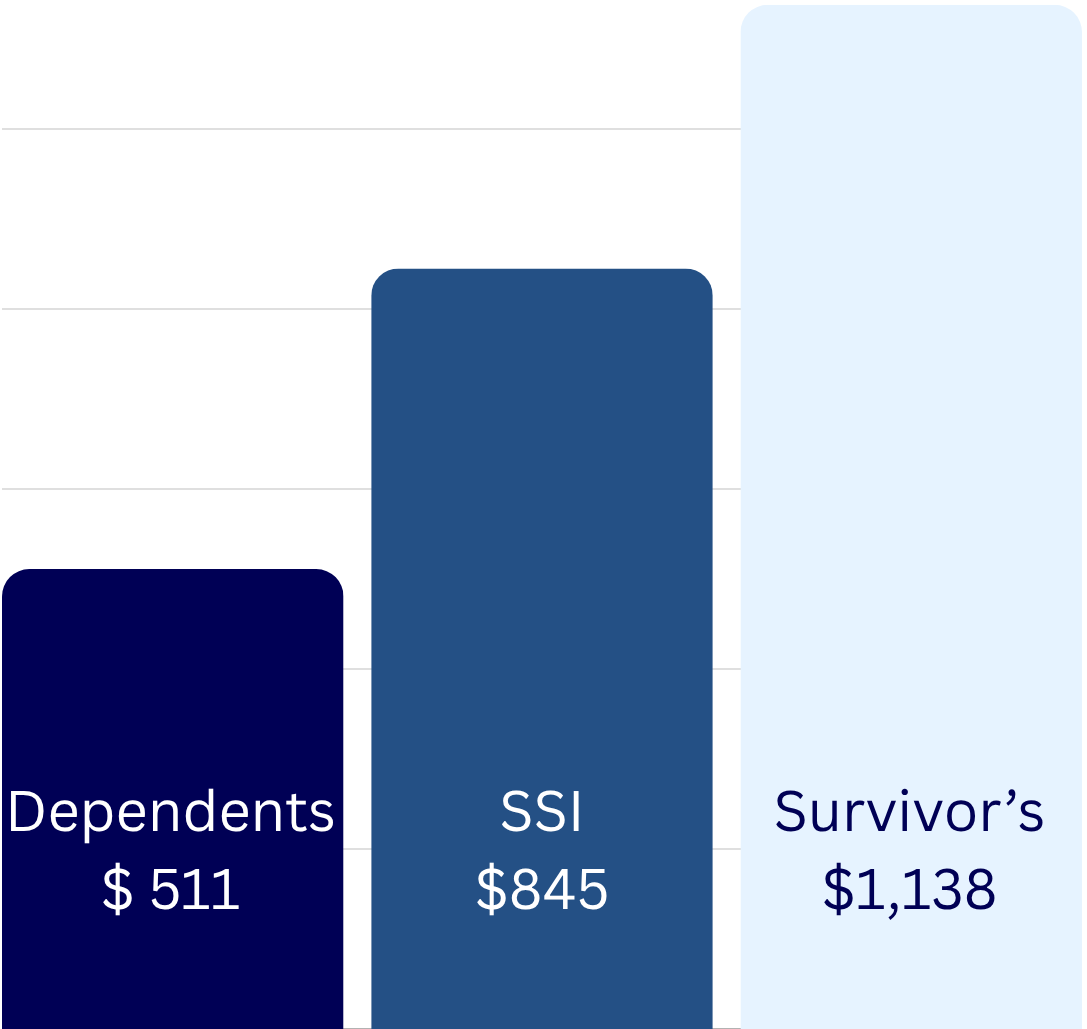This screenshot has height=1029, width=1087.
Task: Click the "SSI" text label
Action: click(541, 812)
